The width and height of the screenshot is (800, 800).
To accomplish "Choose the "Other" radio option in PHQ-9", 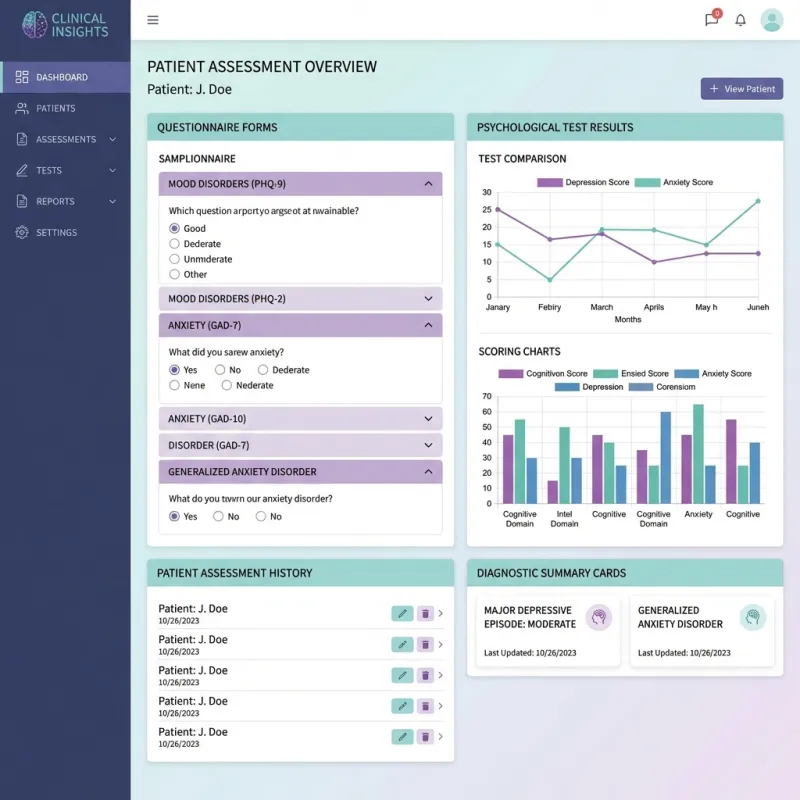I will tap(175, 274).
